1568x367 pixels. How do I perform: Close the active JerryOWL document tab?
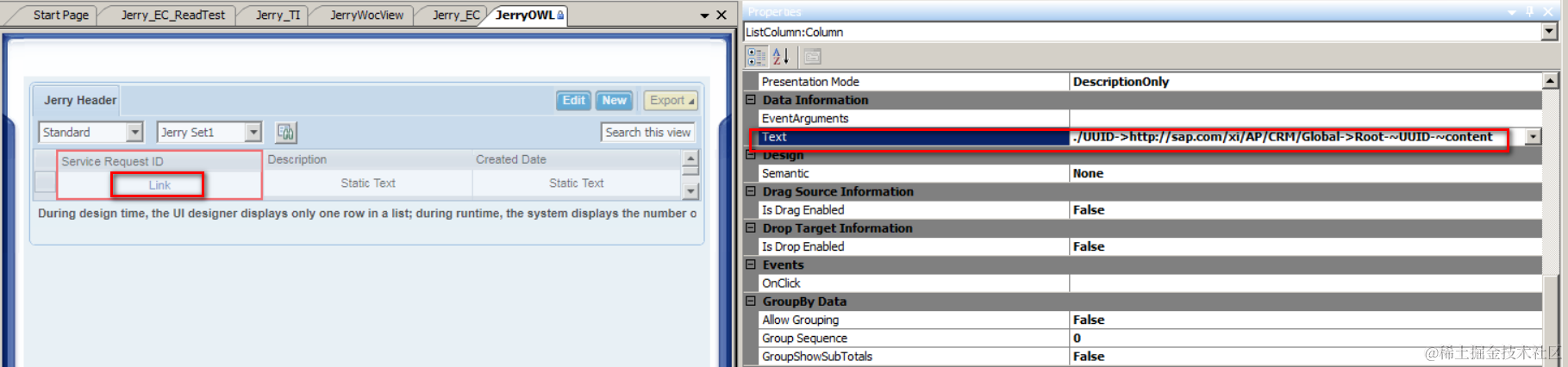pyautogui.click(x=722, y=15)
